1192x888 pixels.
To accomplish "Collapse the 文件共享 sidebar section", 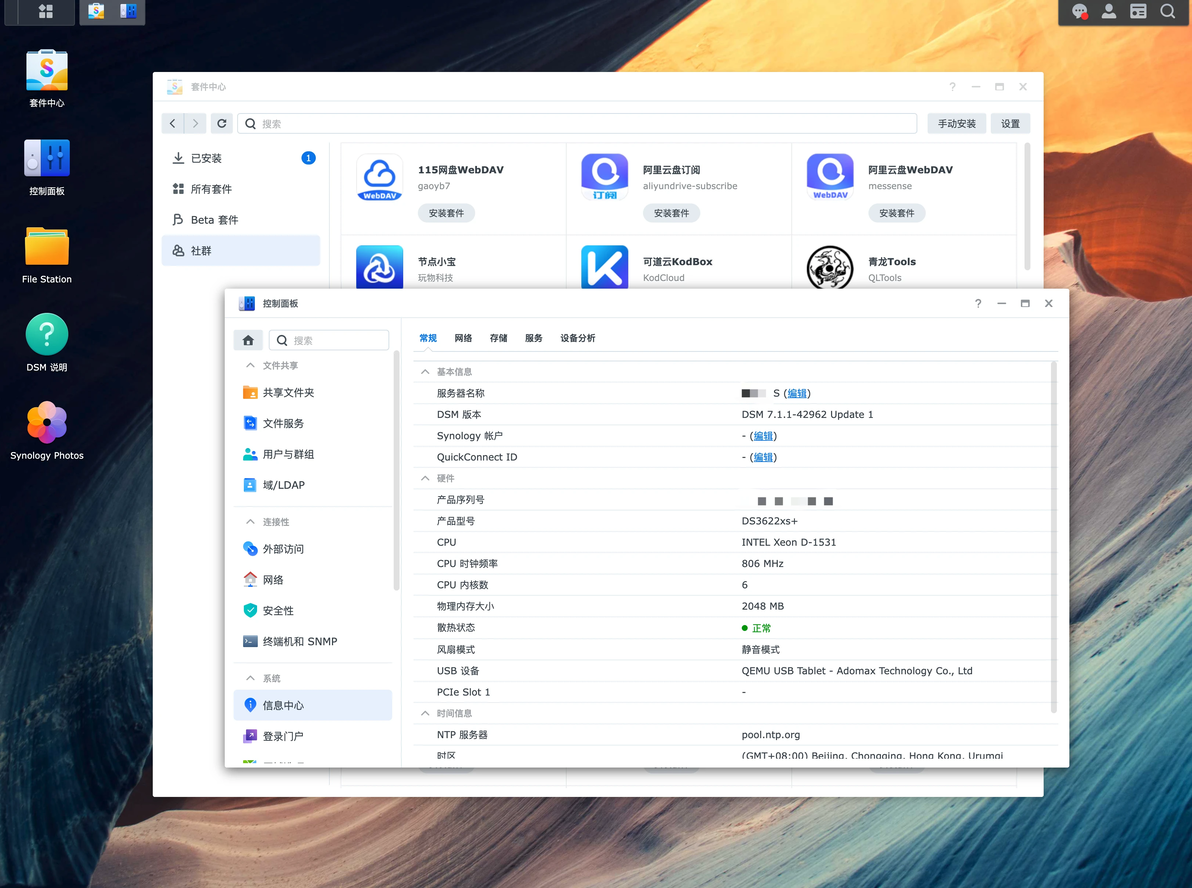I will click(x=250, y=366).
